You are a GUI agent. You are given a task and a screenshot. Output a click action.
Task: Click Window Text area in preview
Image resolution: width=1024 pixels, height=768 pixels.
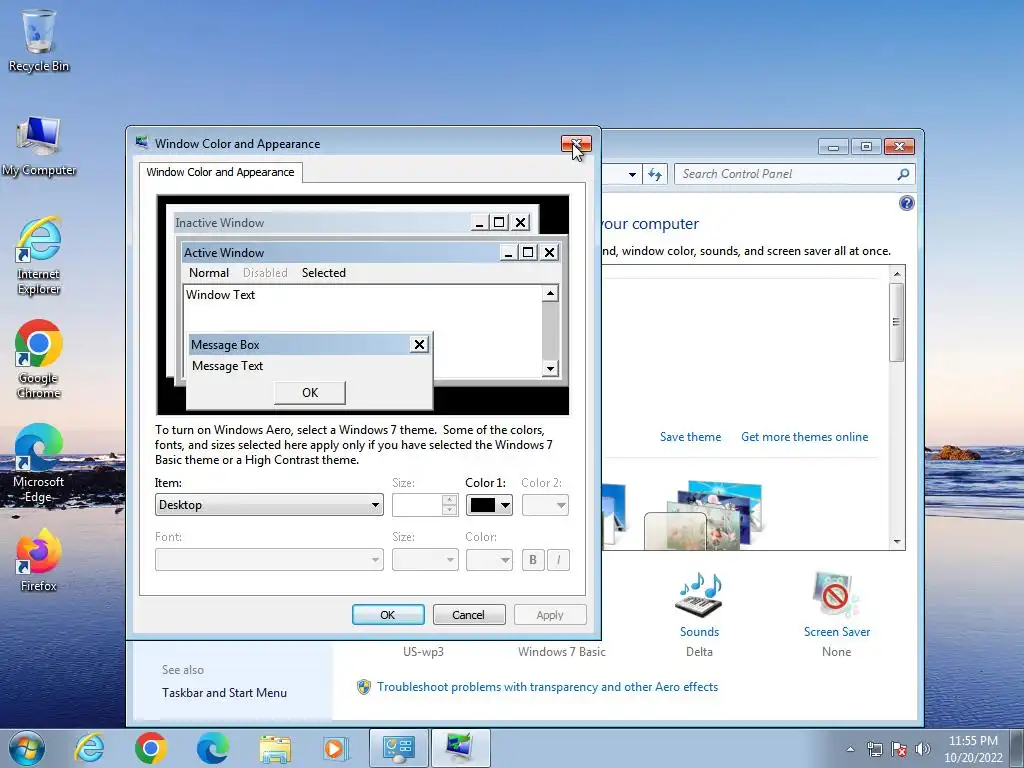(x=362, y=330)
